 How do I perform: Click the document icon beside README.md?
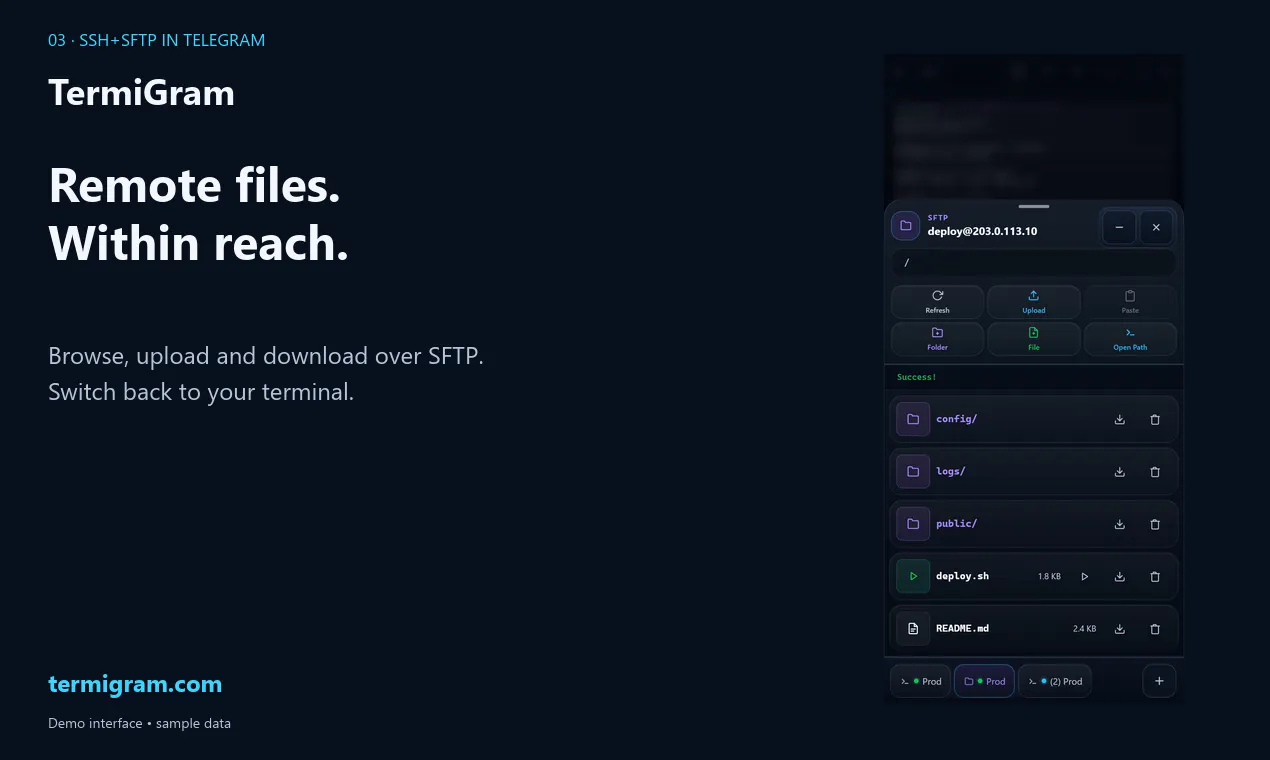pyautogui.click(x=913, y=629)
